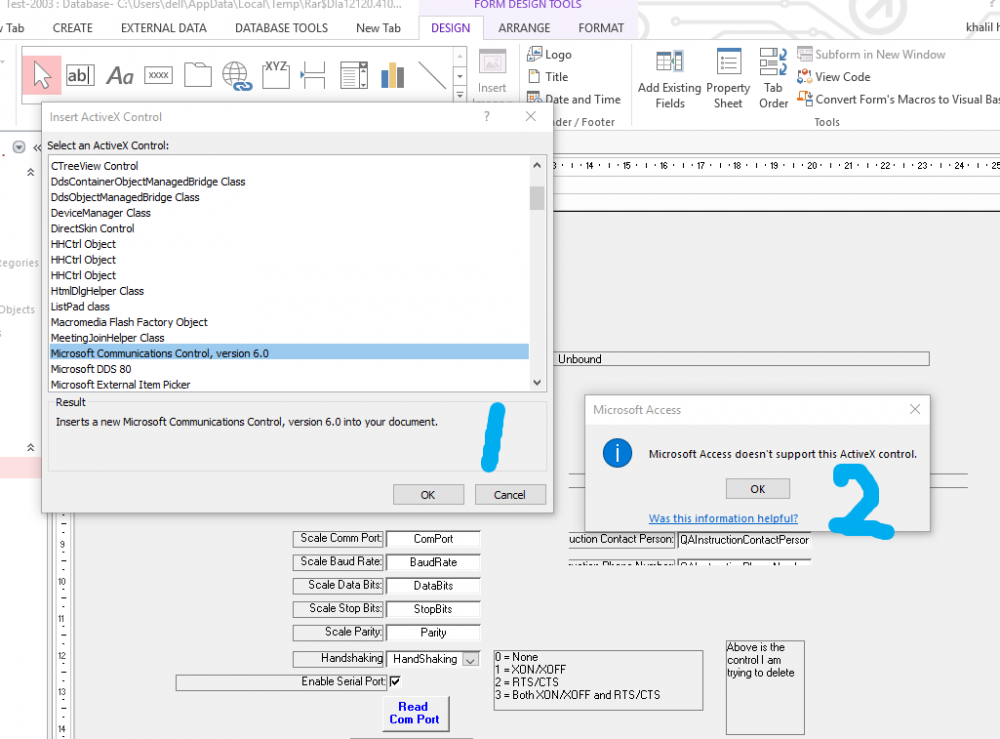Image resolution: width=1000 pixels, height=739 pixels.
Task: Open the New Tab ribbon tab
Action: pyautogui.click(x=378, y=28)
